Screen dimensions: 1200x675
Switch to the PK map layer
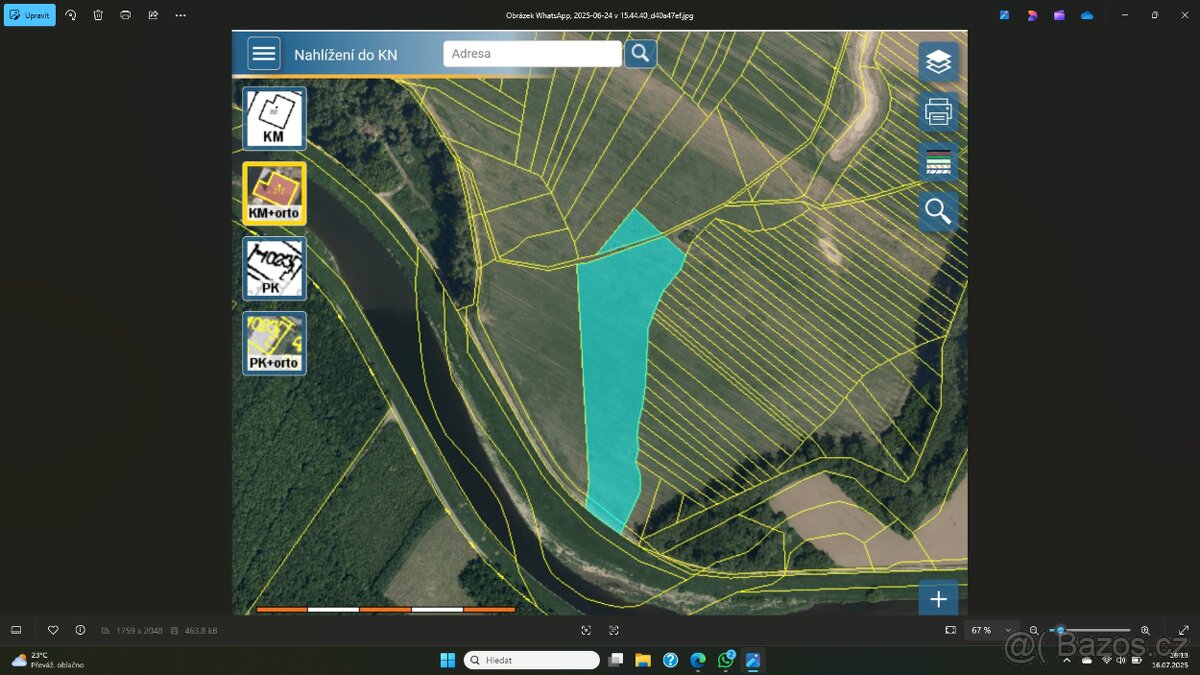pos(274,268)
